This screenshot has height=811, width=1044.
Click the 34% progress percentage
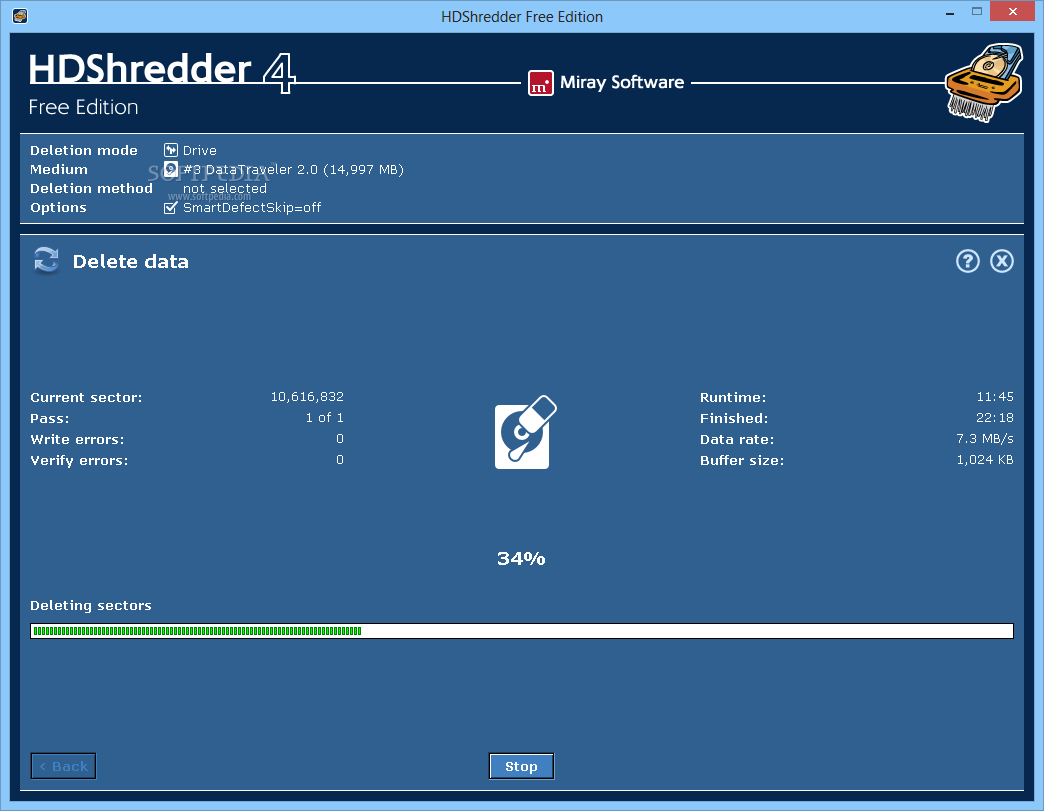pyautogui.click(x=521, y=559)
